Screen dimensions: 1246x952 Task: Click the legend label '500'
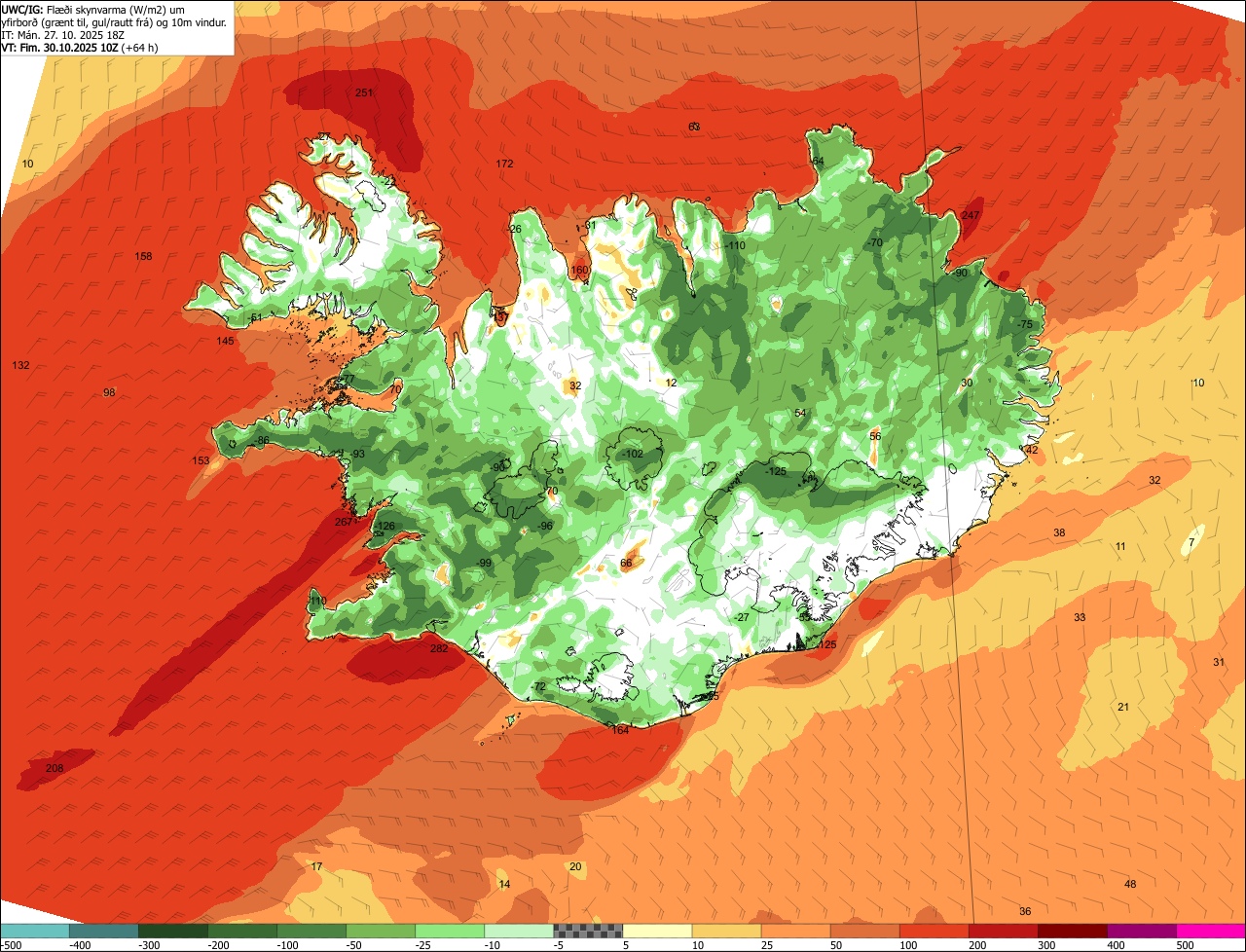[1185, 944]
